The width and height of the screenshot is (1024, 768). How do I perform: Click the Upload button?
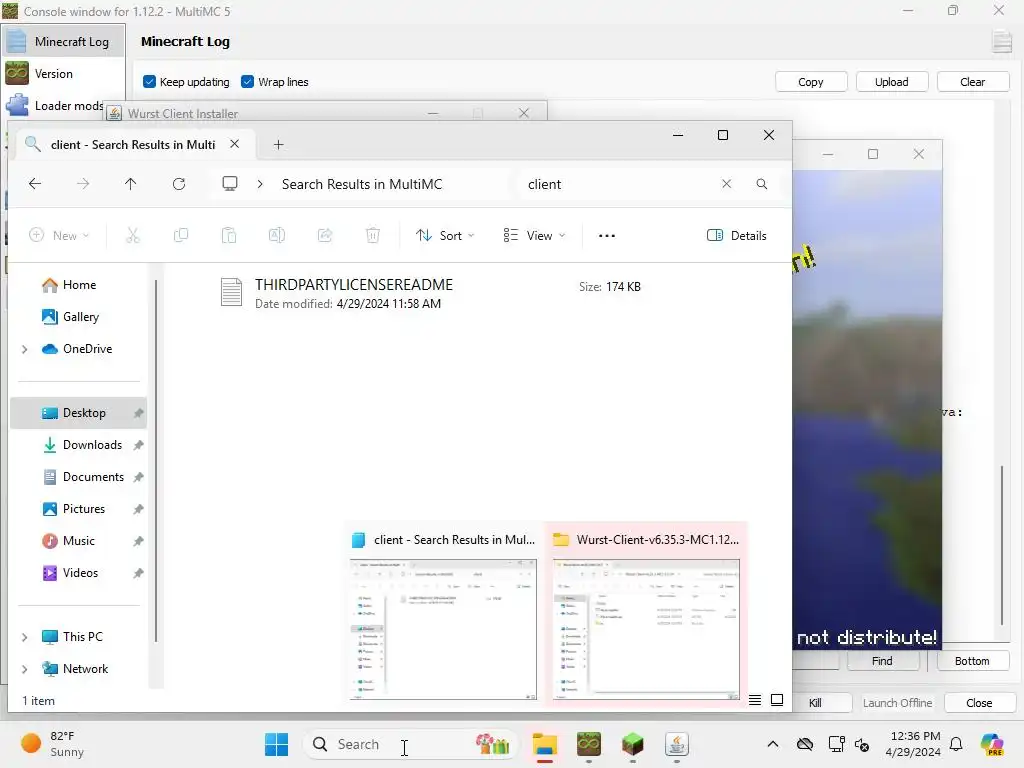pos(891,82)
